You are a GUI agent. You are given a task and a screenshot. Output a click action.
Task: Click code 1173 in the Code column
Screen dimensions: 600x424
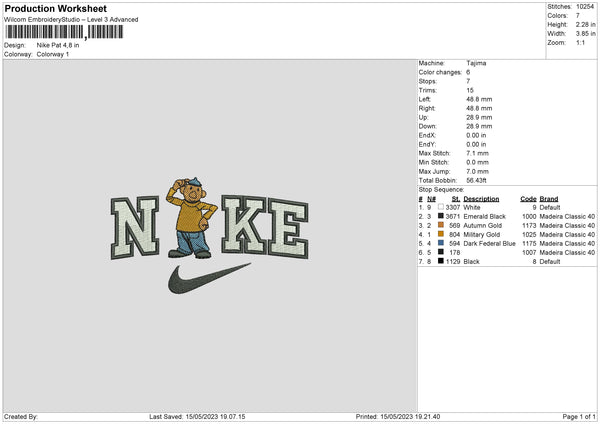click(529, 225)
